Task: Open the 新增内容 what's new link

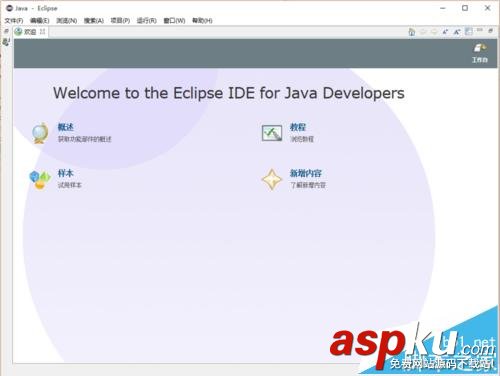Action: [306, 173]
